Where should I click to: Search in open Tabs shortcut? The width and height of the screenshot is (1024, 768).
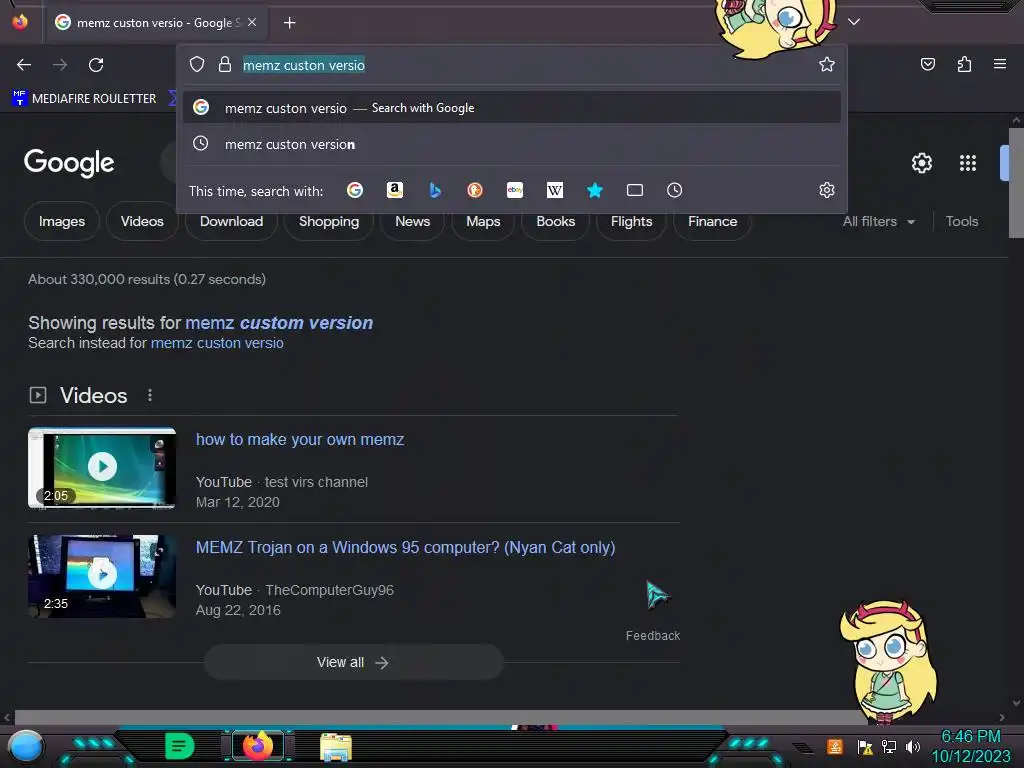coord(635,190)
